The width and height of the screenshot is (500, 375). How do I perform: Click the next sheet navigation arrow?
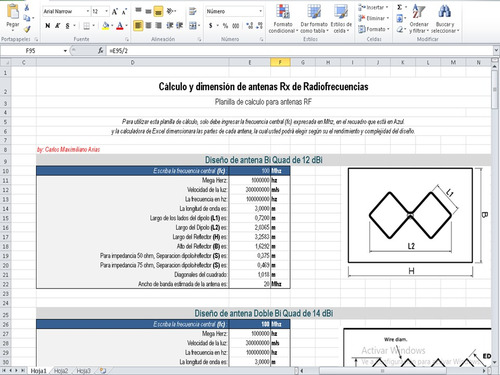(16, 370)
